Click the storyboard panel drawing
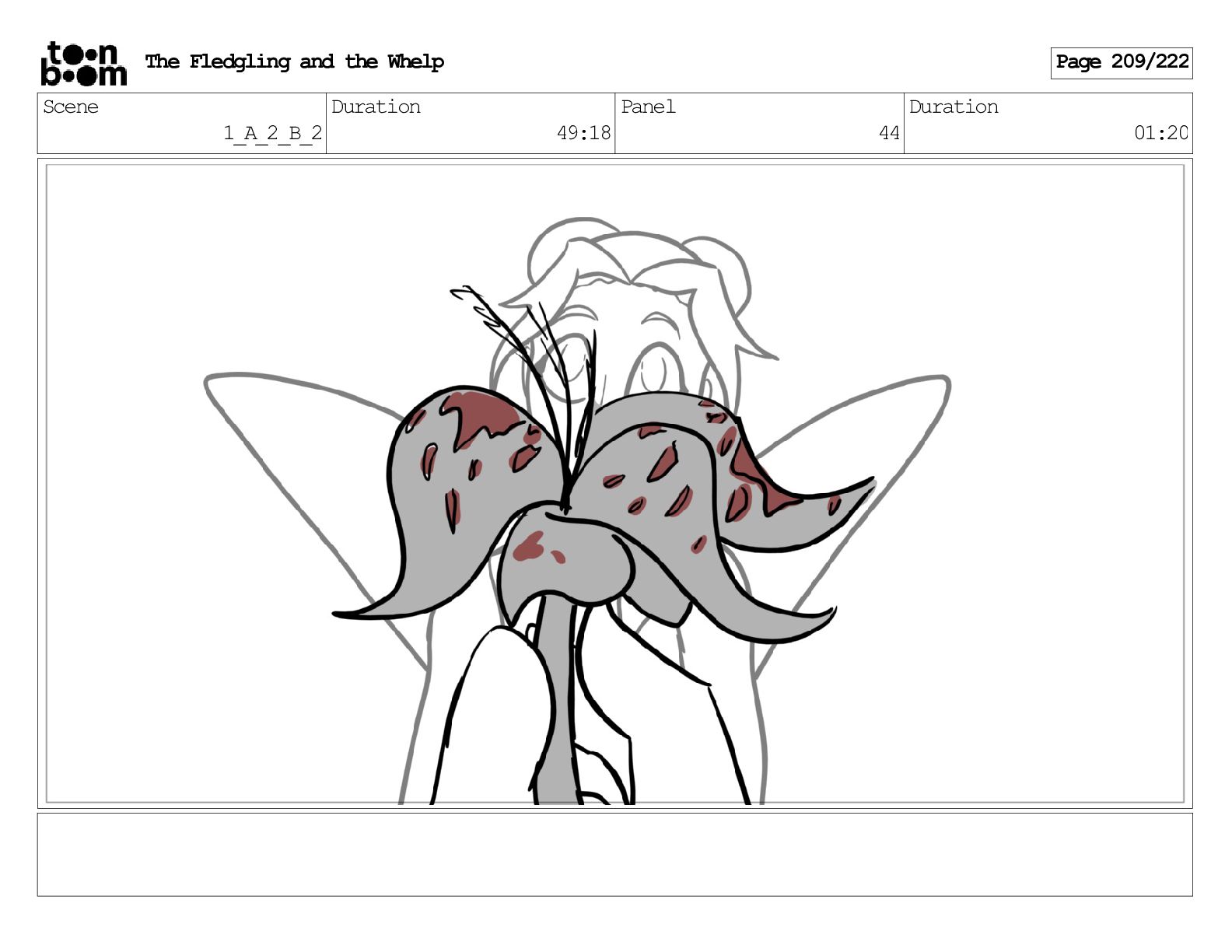 pyautogui.click(x=614, y=483)
